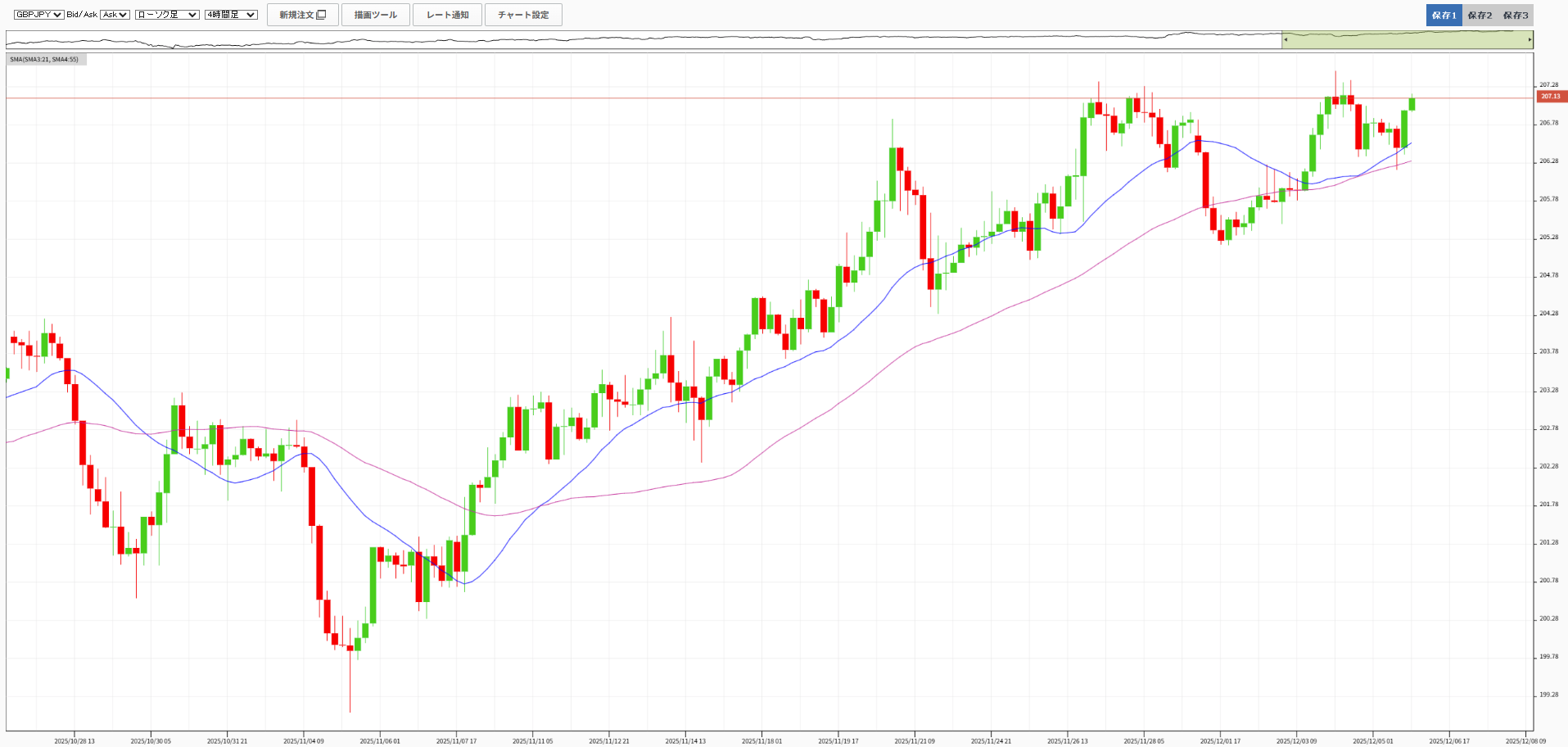Click the red 207.13 current price tag
The image size is (1568, 747).
coord(1551,97)
